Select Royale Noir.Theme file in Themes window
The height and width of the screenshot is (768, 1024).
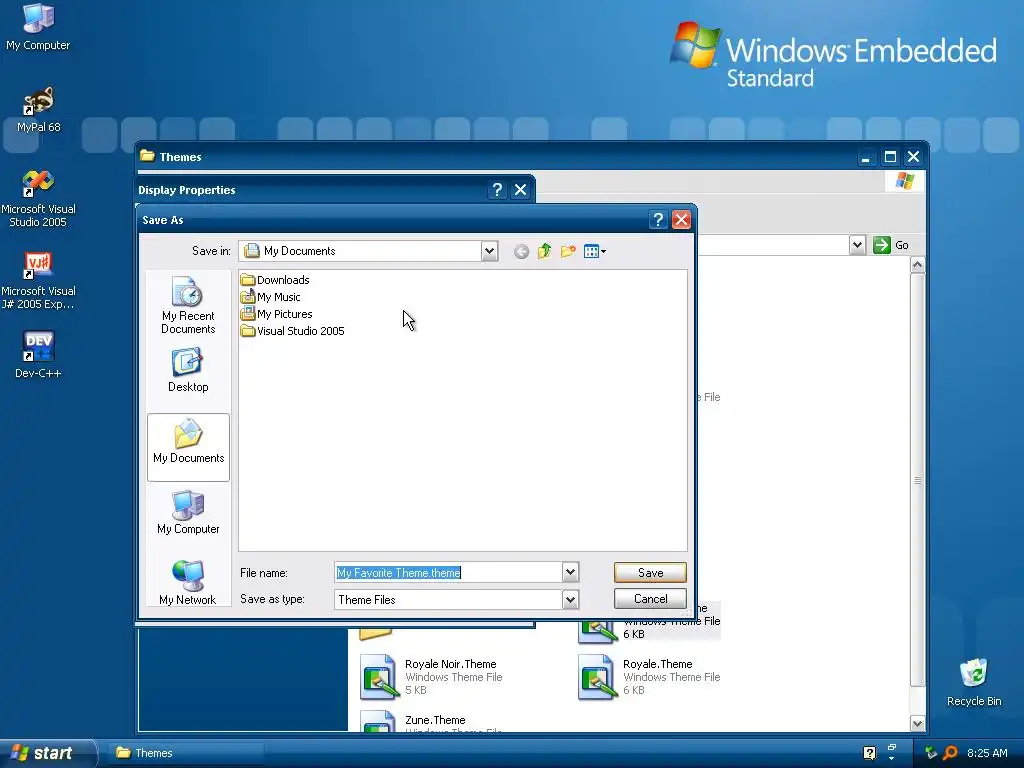click(x=431, y=677)
